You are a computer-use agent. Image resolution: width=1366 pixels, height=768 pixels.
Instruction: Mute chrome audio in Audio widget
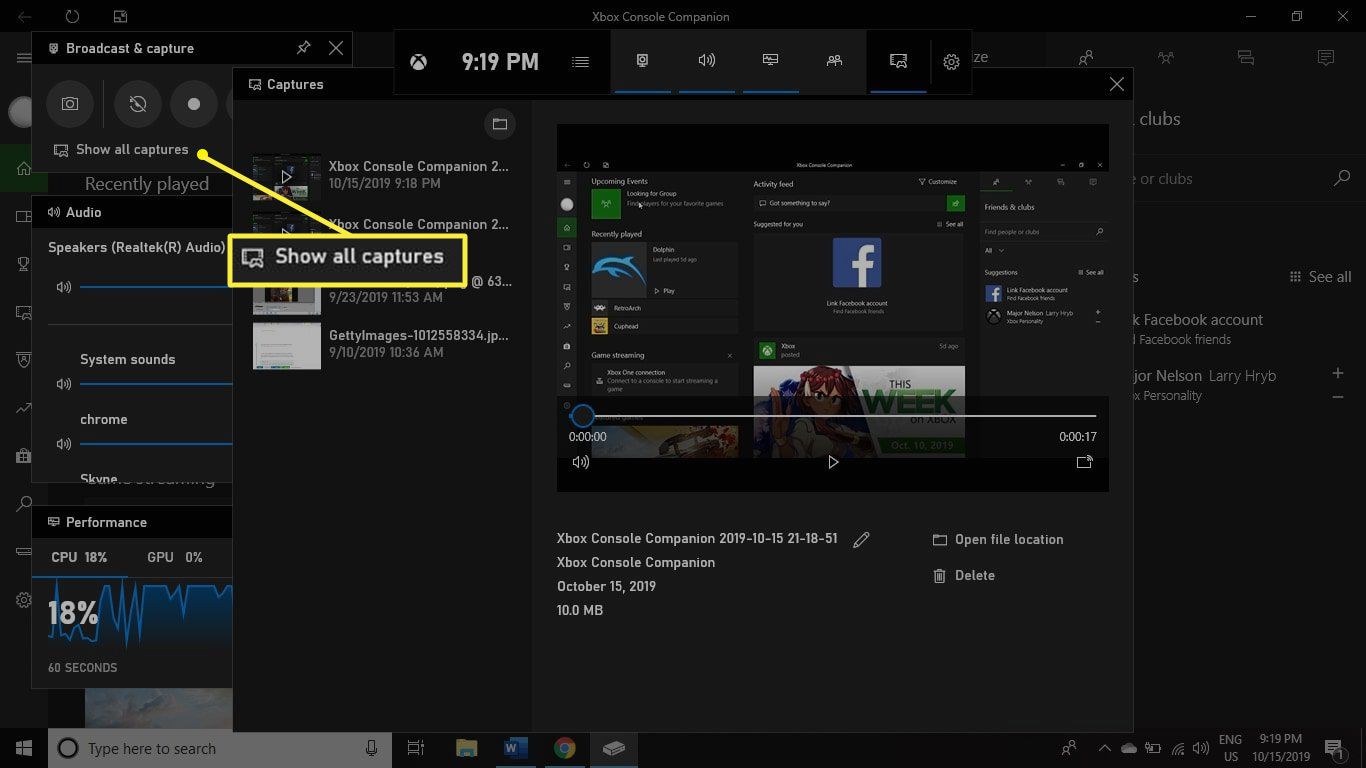[64, 444]
